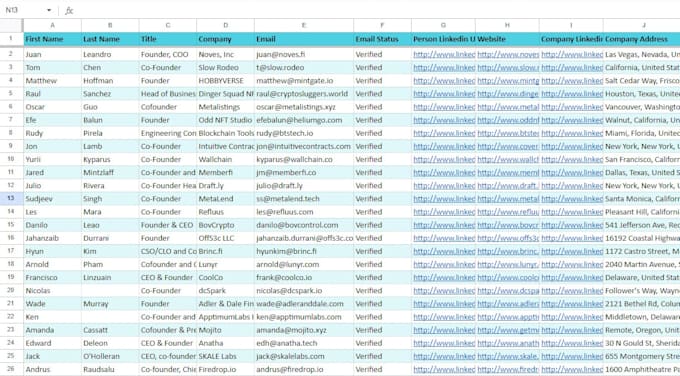Open the brinc website link in row 17
This screenshot has height=376, width=680.
[508, 252]
